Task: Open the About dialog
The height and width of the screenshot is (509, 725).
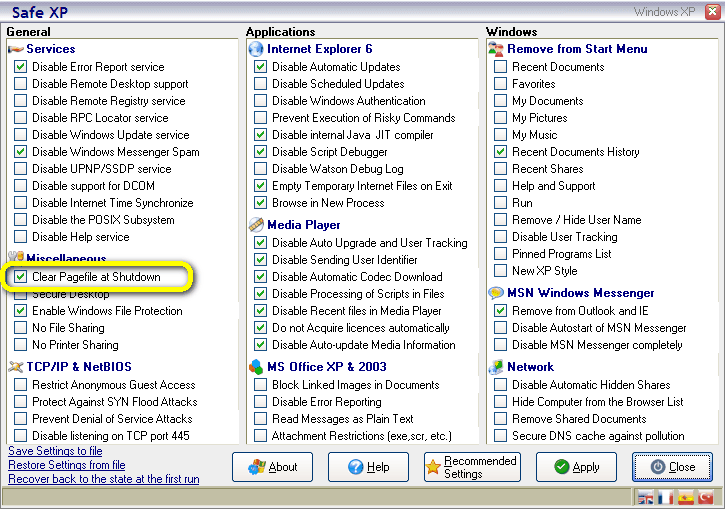Action: coord(272,467)
